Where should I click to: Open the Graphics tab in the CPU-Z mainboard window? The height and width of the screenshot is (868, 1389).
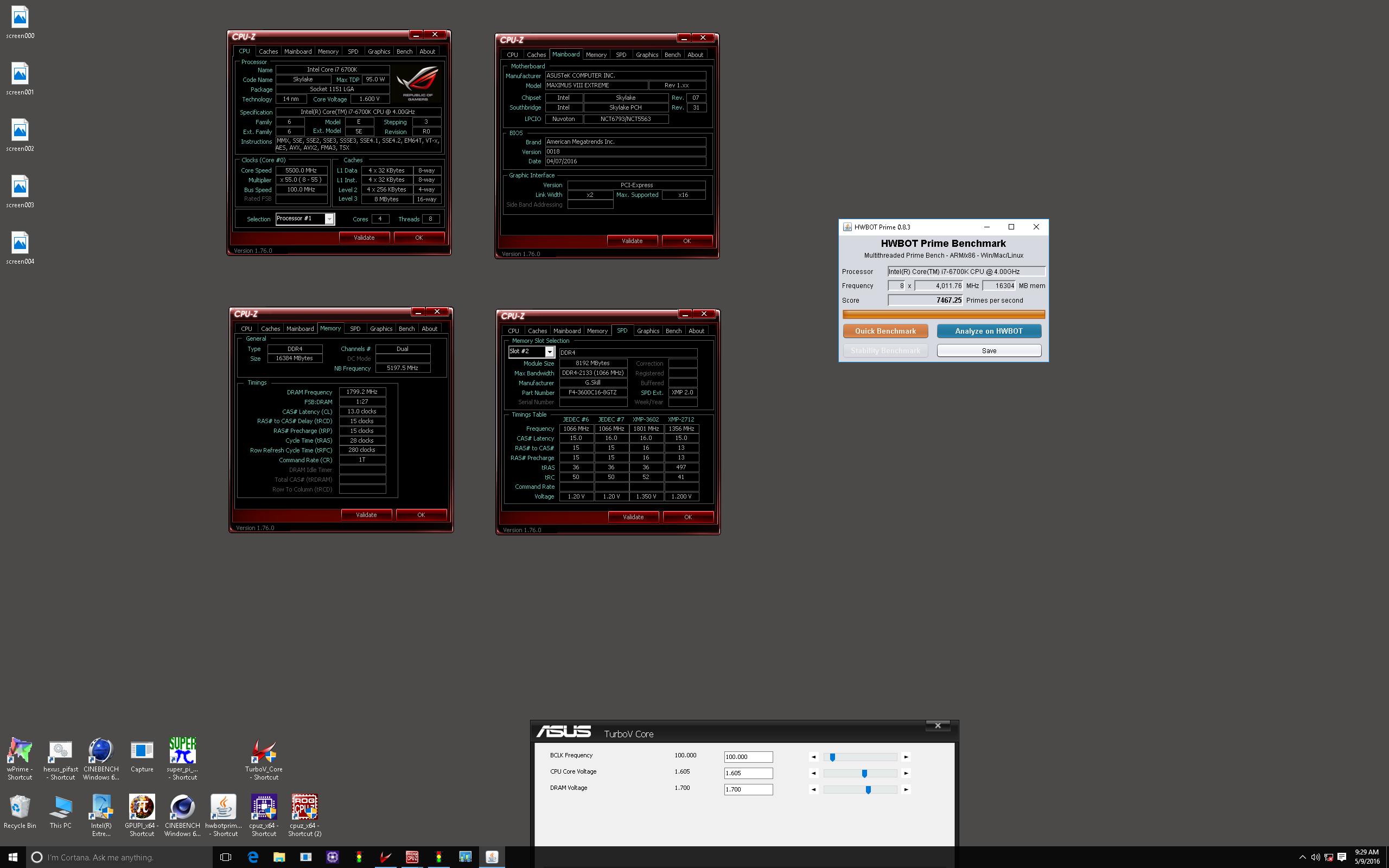[x=647, y=55]
